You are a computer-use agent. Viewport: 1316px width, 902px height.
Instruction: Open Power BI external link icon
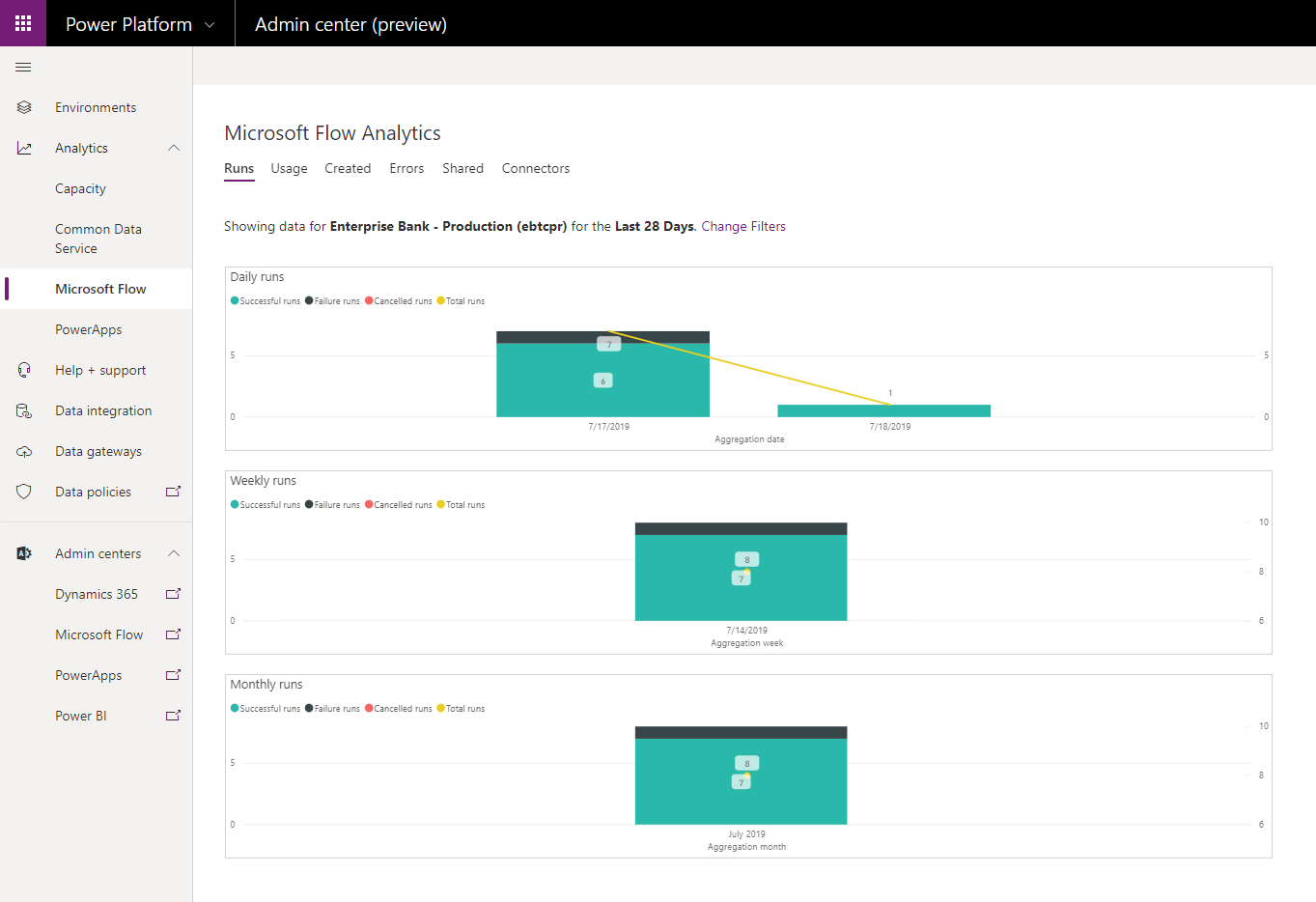coord(174,716)
